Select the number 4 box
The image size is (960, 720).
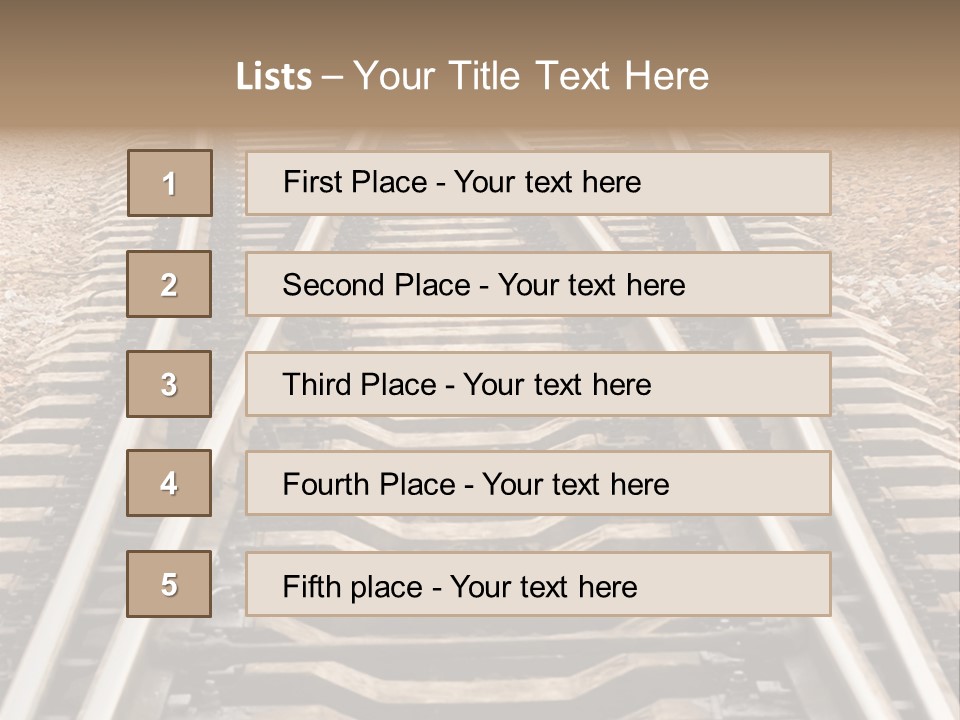click(x=169, y=483)
